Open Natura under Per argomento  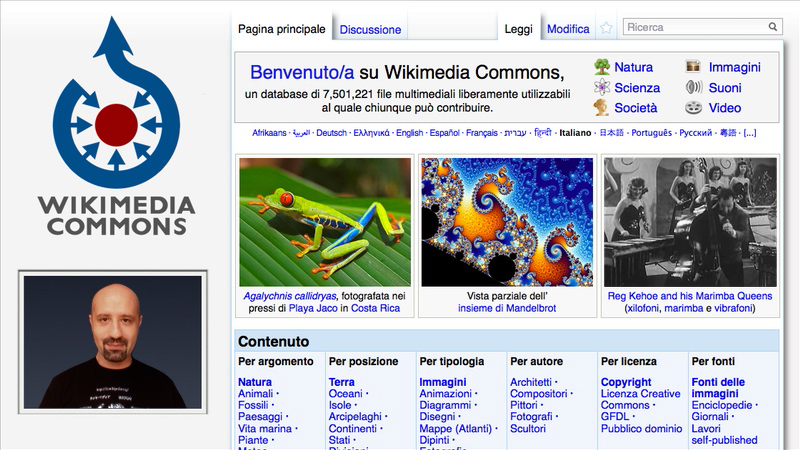[x=255, y=382]
